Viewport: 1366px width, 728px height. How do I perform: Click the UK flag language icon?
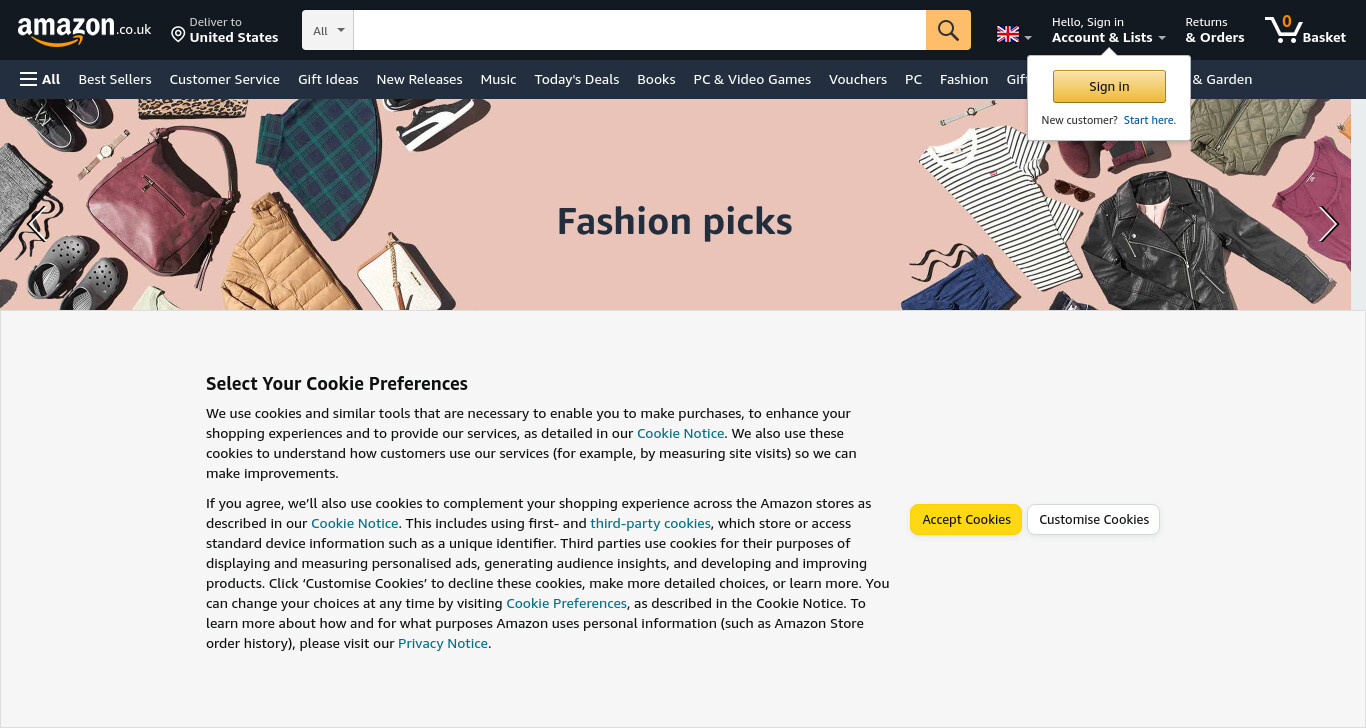click(x=1008, y=34)
